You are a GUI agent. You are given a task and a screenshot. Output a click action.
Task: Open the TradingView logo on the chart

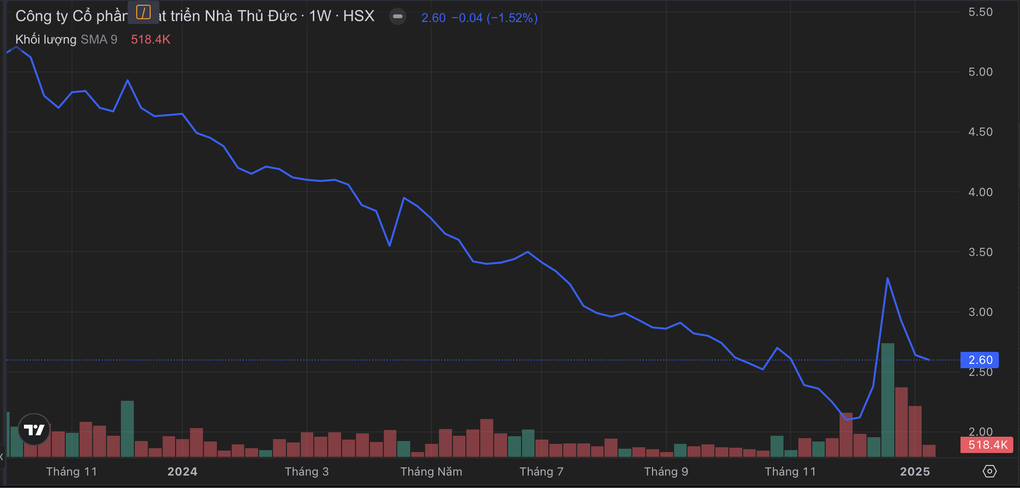pos(35,430)
